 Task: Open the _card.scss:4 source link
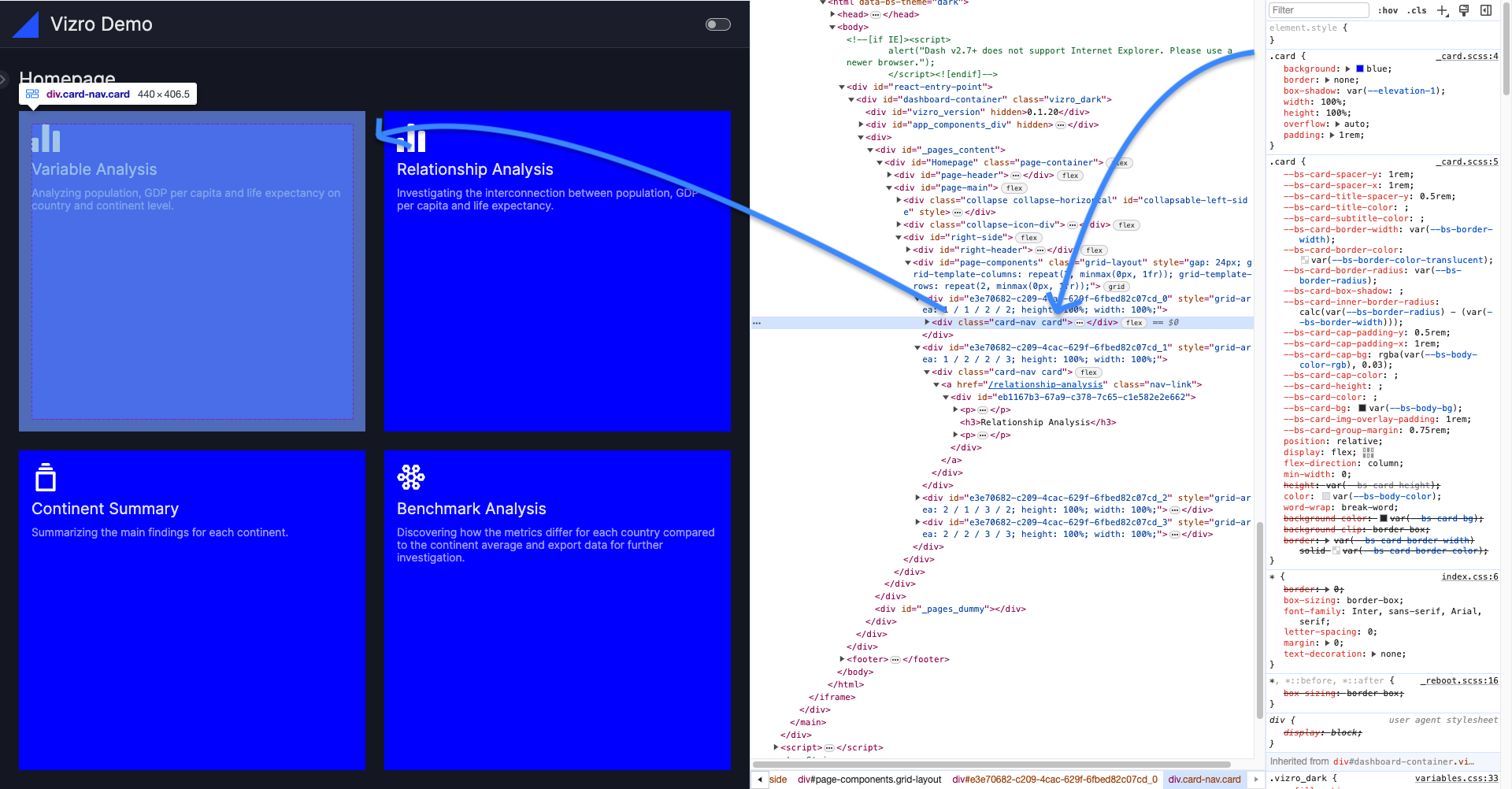1466,56
